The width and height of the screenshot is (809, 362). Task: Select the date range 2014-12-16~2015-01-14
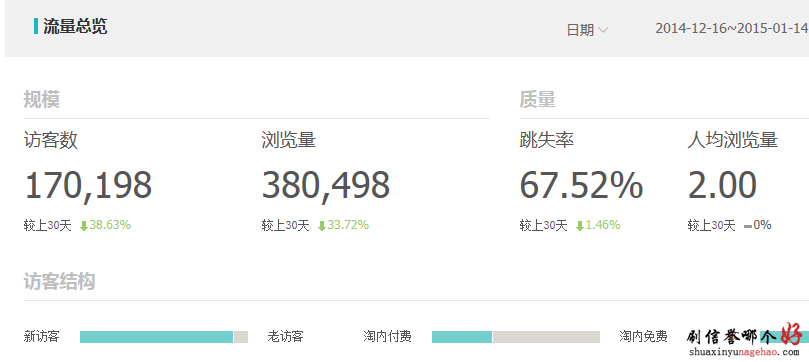(732, 28)
